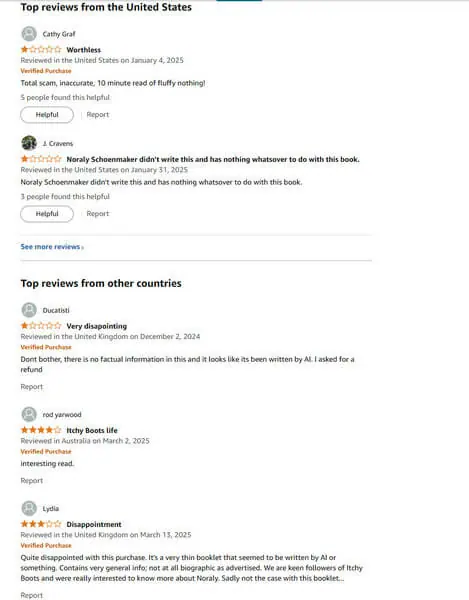Click the star rating on Very disapointing review
The height and width of the screenshot is (600, 469).
pyautogui.click(x=41, y=326)
